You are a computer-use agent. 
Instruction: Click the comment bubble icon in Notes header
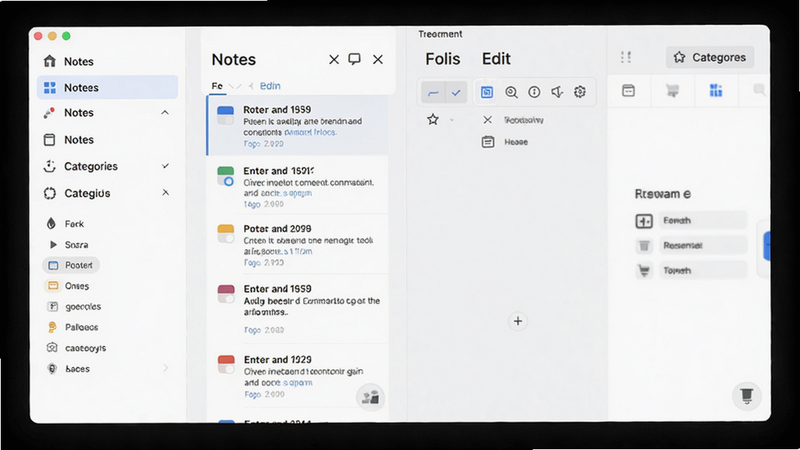click(x=354, y=59)
